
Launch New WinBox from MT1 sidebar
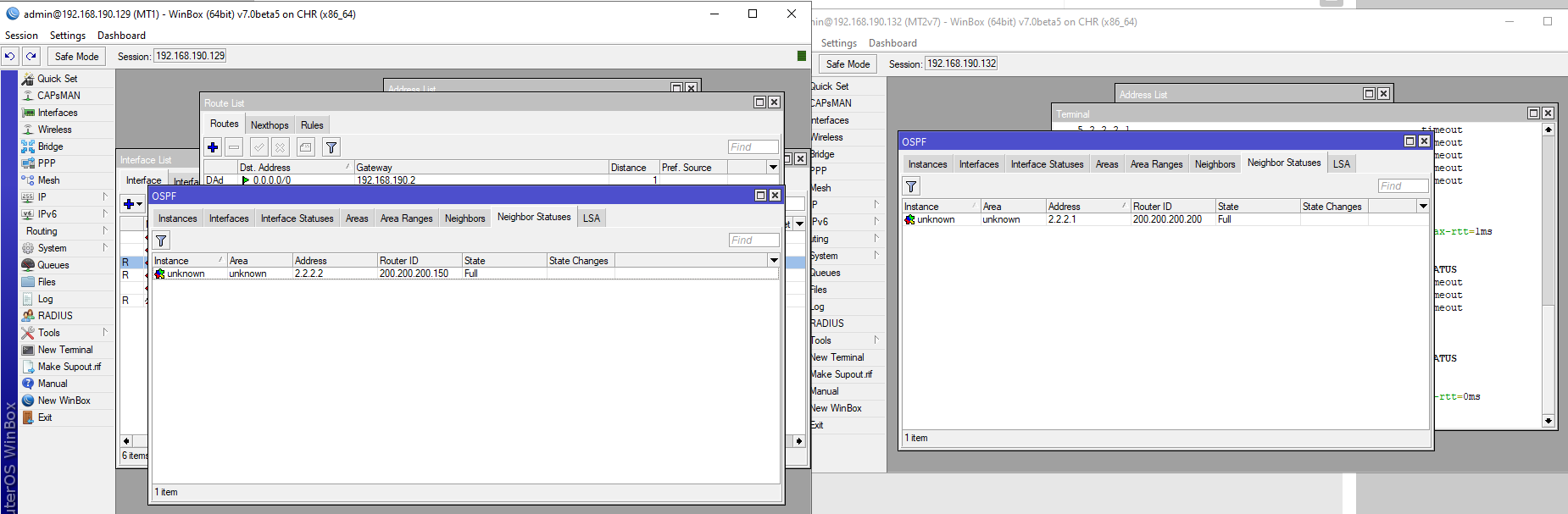(x=64, y=401)
